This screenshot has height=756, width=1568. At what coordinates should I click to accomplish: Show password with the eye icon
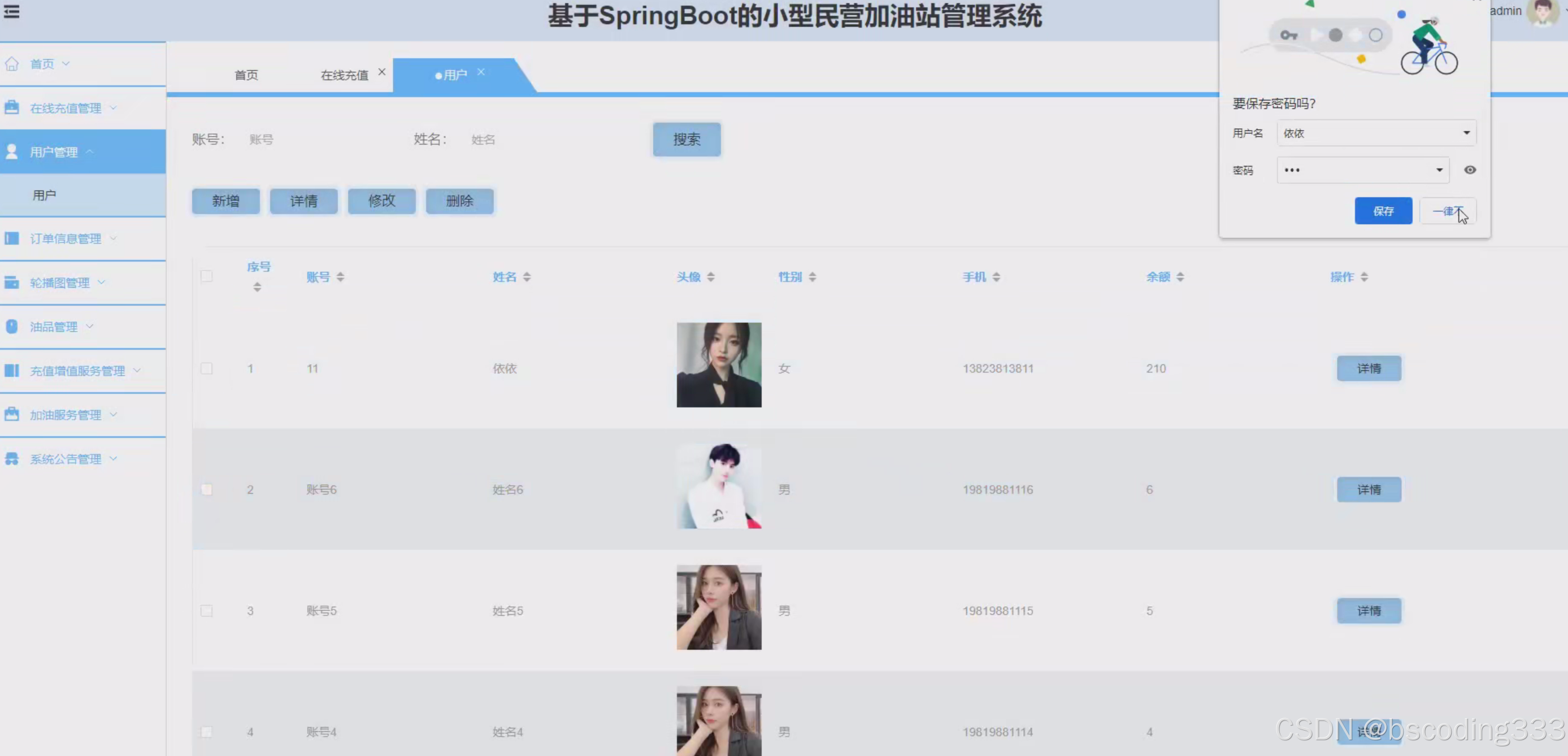coord(1470,170)
